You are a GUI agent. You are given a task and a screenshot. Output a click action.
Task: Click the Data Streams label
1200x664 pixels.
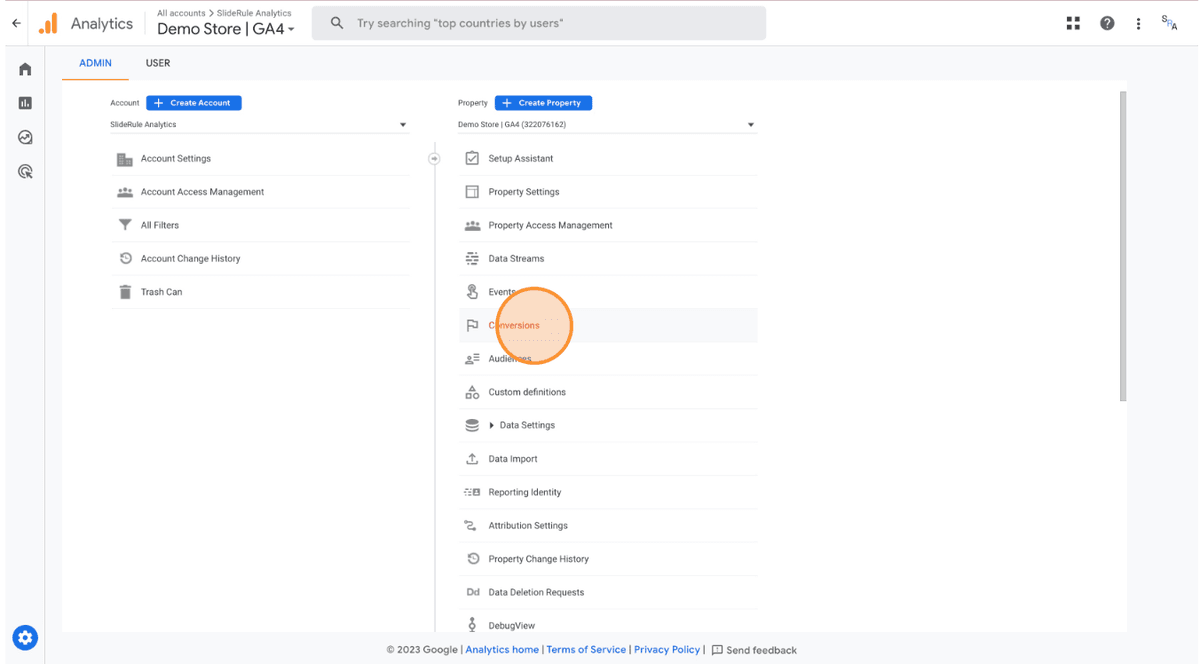(516, 259)
